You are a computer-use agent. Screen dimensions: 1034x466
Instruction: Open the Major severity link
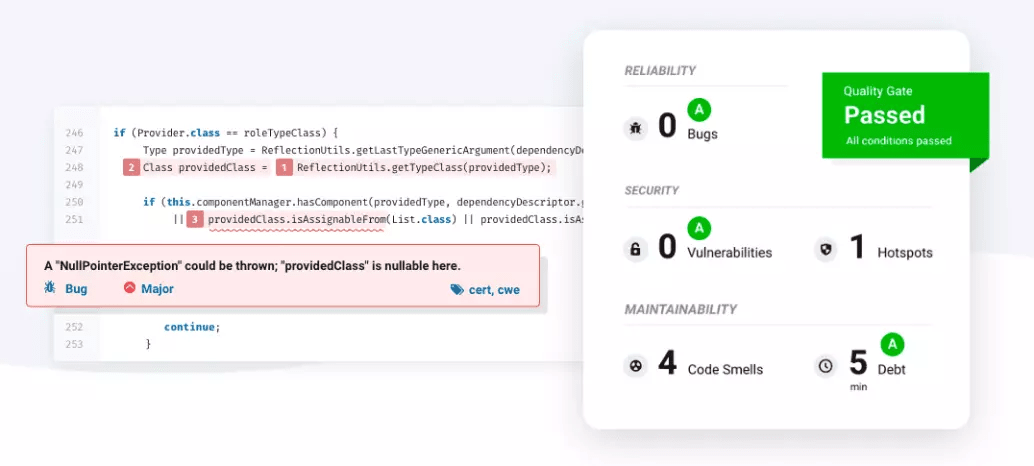[157, 289]
